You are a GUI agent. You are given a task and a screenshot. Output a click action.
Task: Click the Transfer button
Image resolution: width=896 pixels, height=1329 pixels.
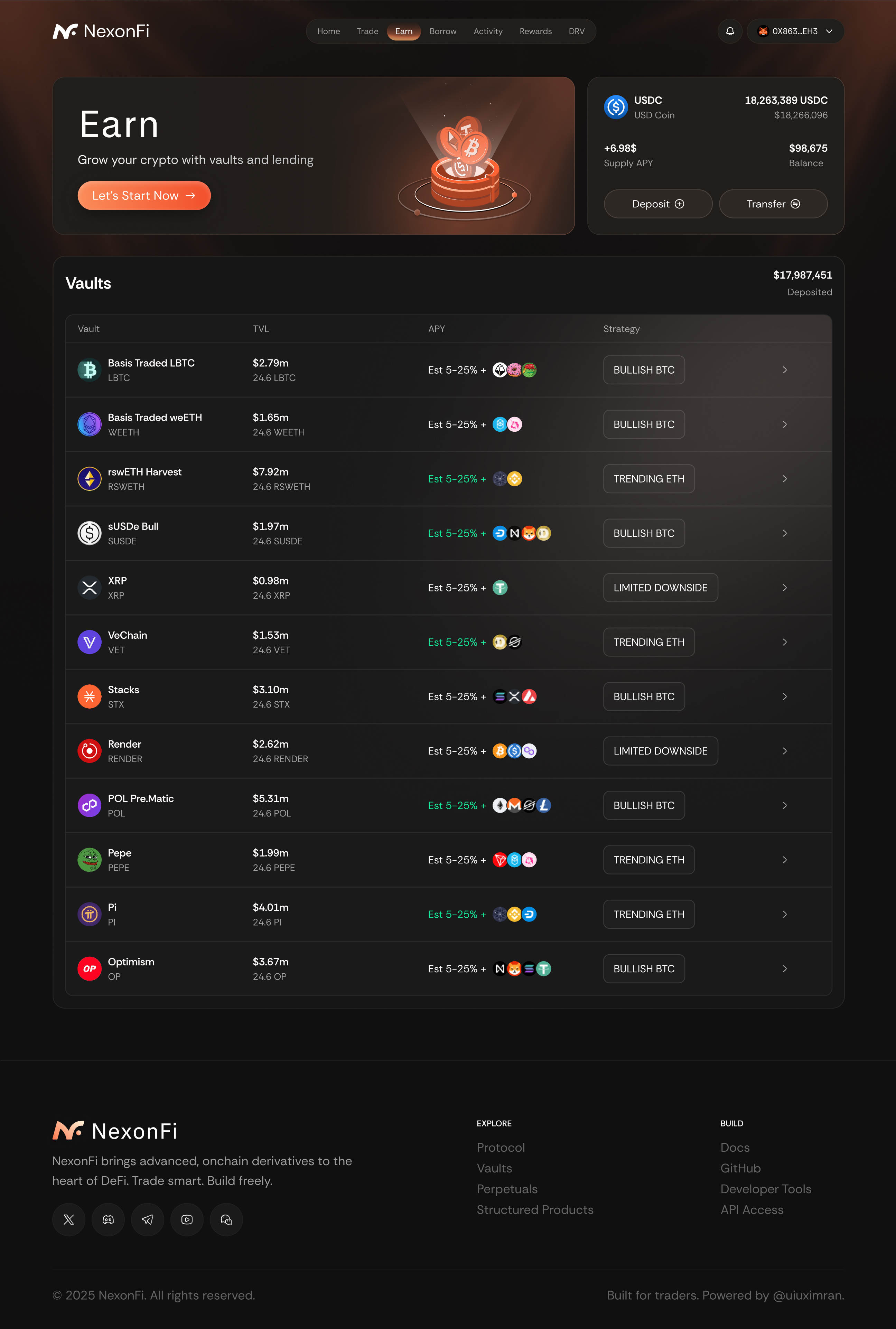(x=773, y=203)
